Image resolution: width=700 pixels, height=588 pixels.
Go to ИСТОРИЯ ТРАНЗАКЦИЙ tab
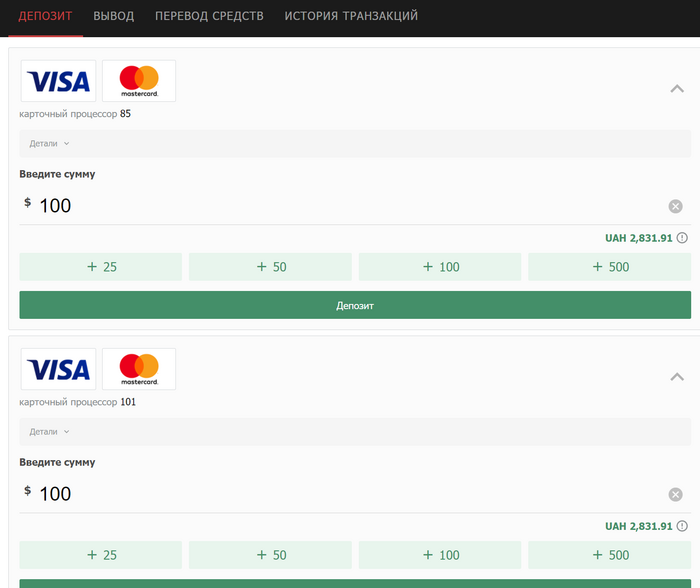click(351, 16)
